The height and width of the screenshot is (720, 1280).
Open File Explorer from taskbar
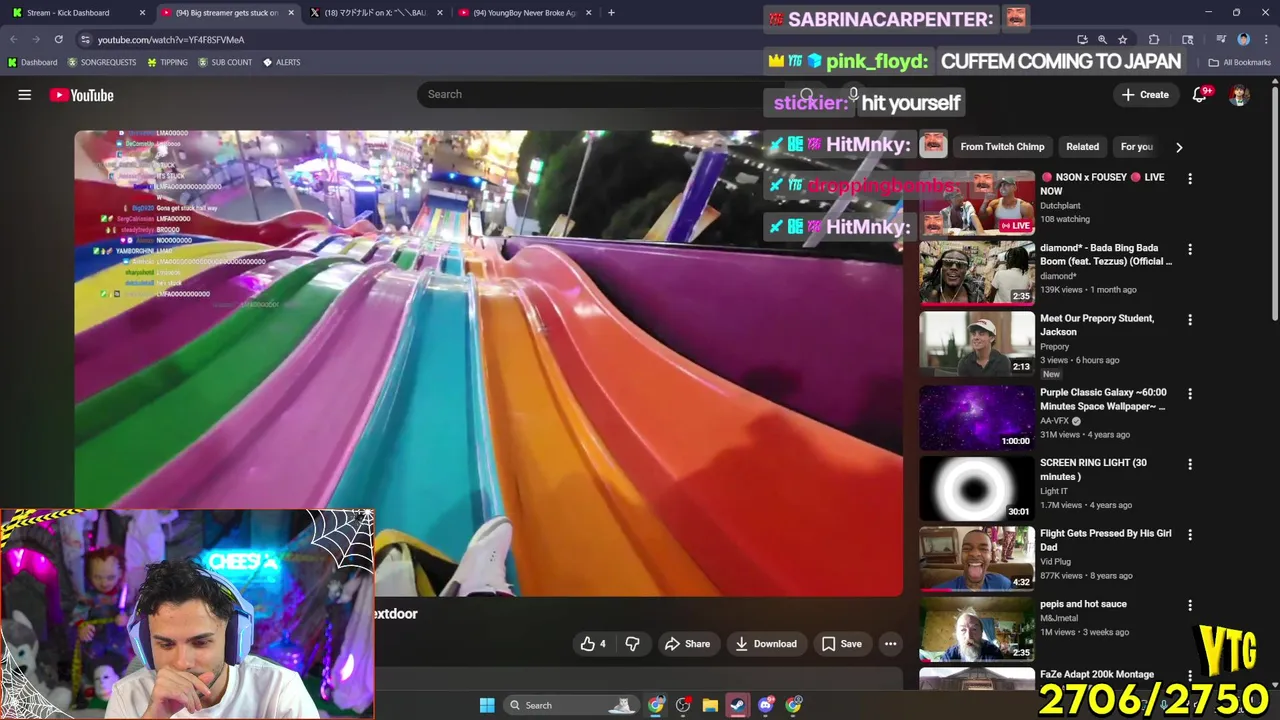(x=710, y=705)
